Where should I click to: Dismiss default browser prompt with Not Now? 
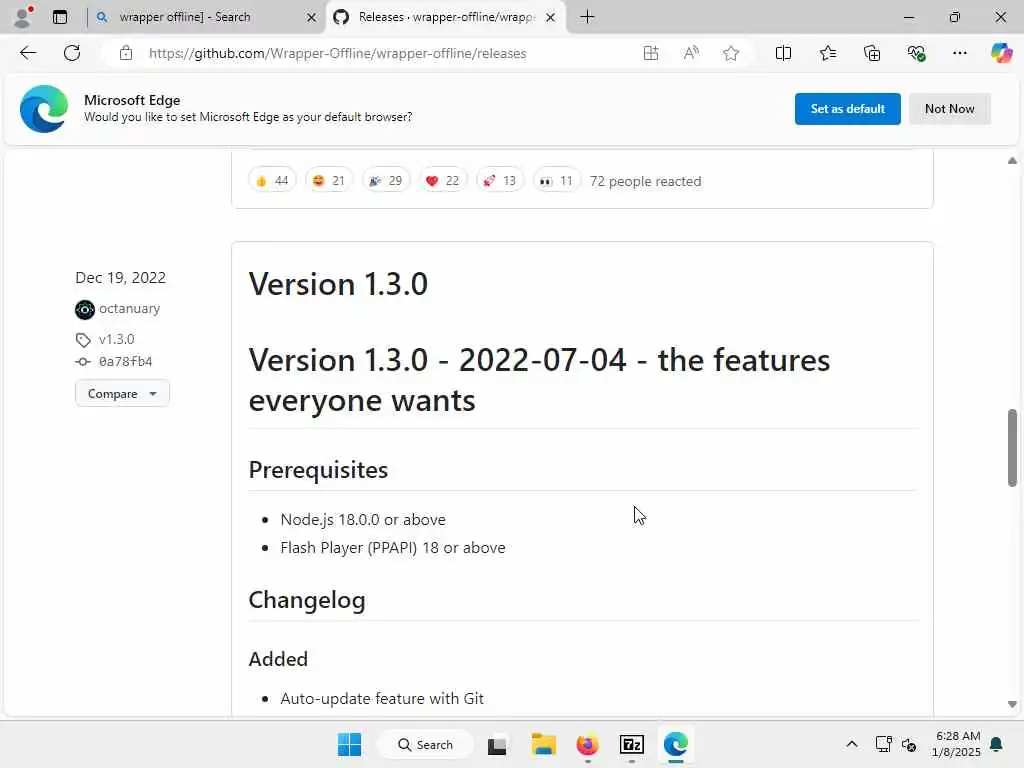point(950,109)
